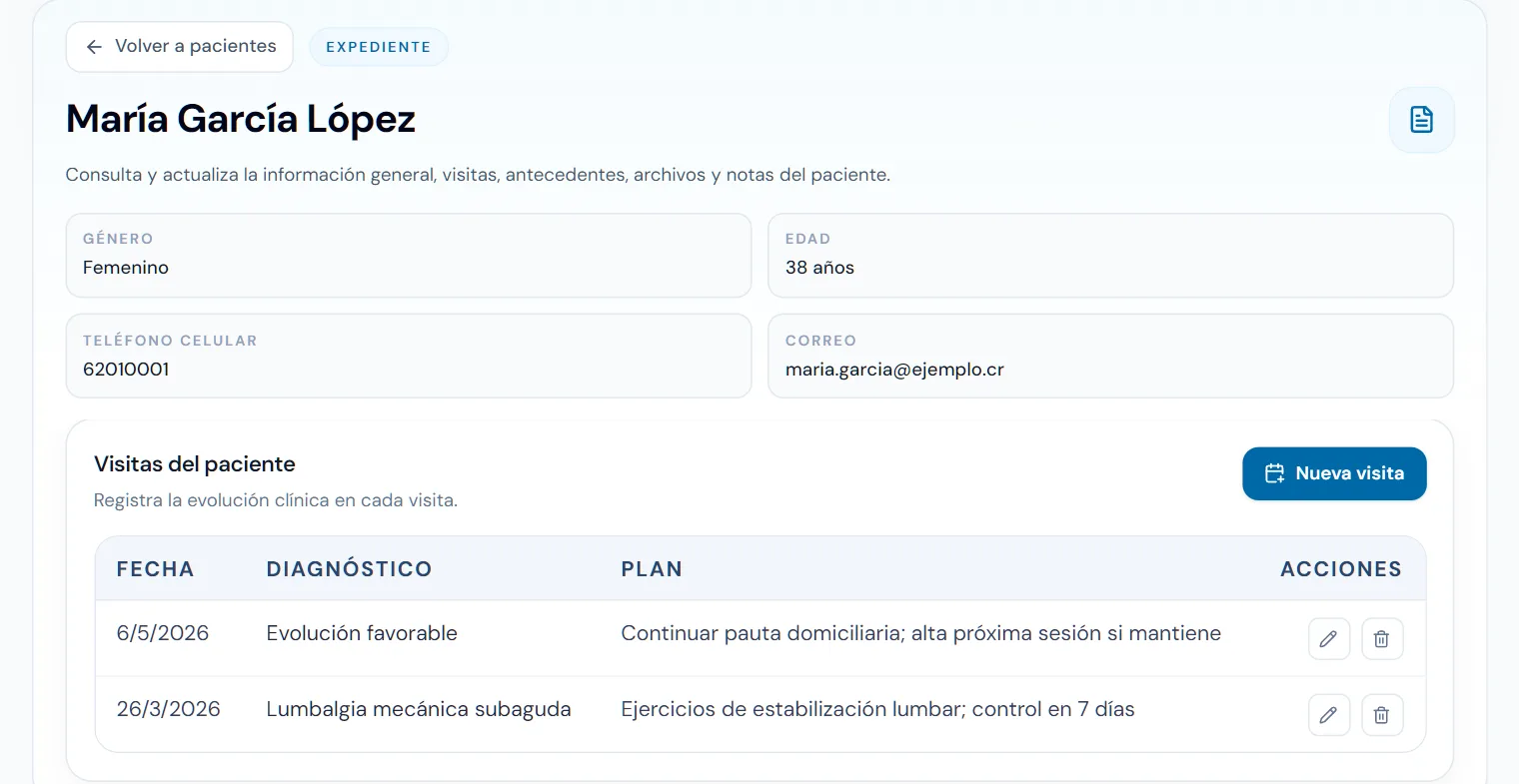This screenshot has height=784, width=1519.
Task: Click the Visitas del paciente heading
Action: pos(195,464)
